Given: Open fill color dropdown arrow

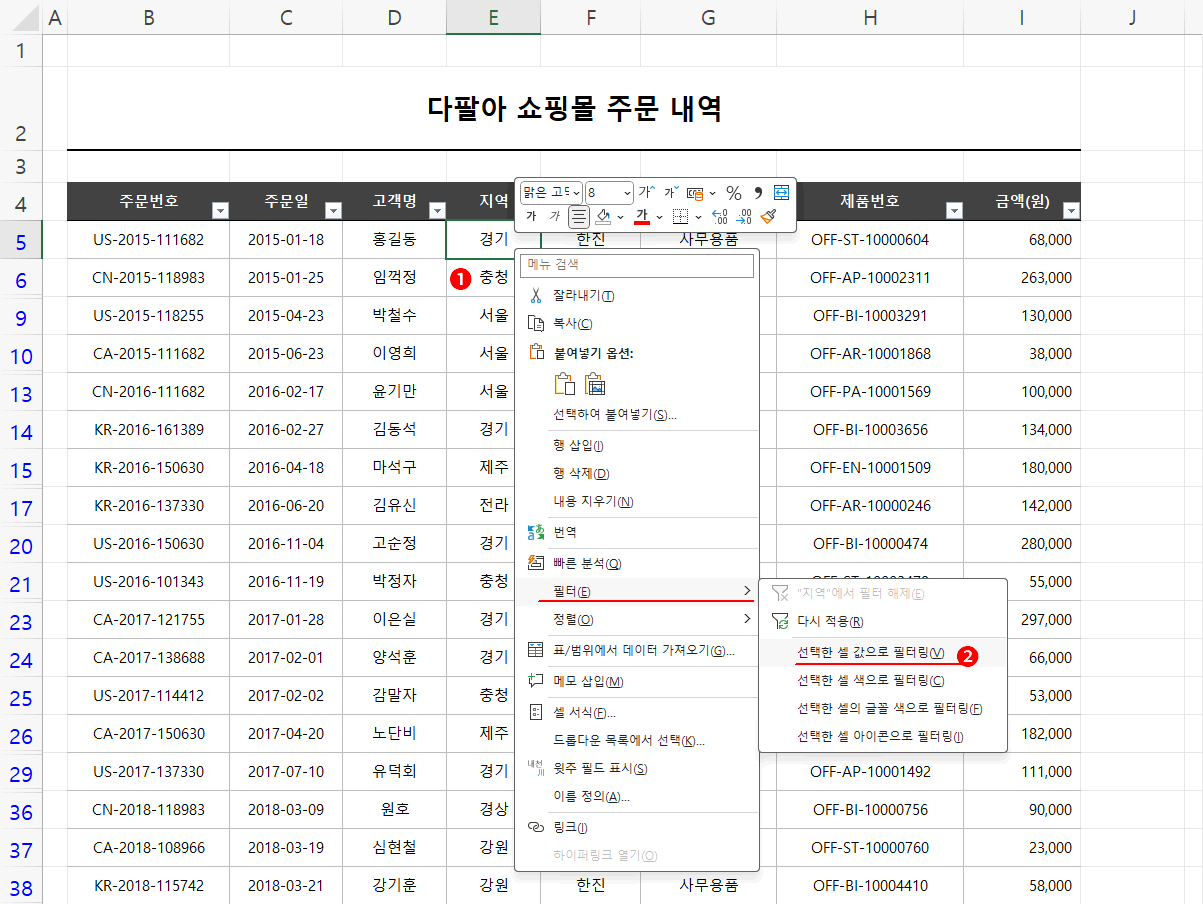Looking at the screenshot, I should 620,217.
